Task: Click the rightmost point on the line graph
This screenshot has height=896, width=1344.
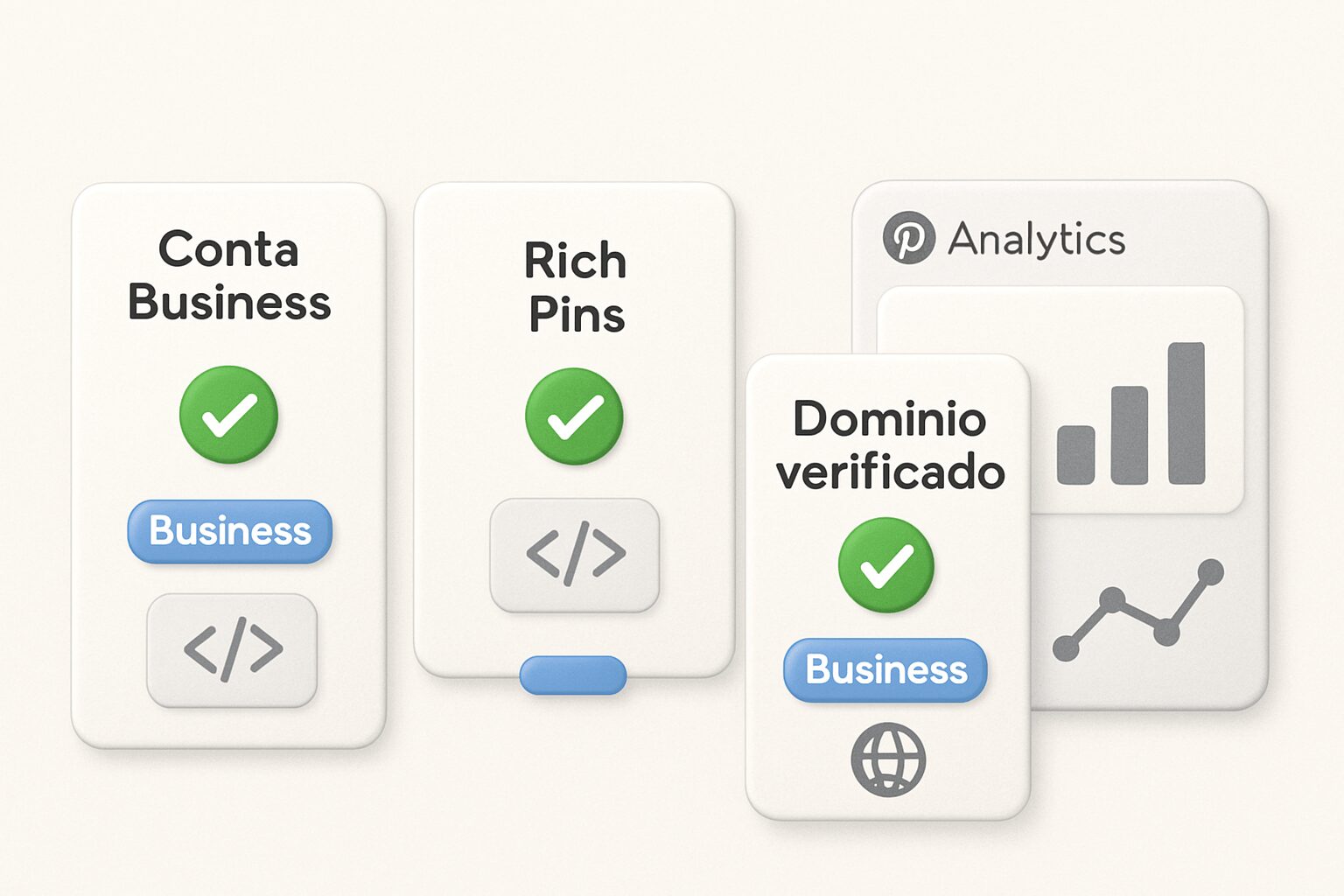Action: [1210, 572]
